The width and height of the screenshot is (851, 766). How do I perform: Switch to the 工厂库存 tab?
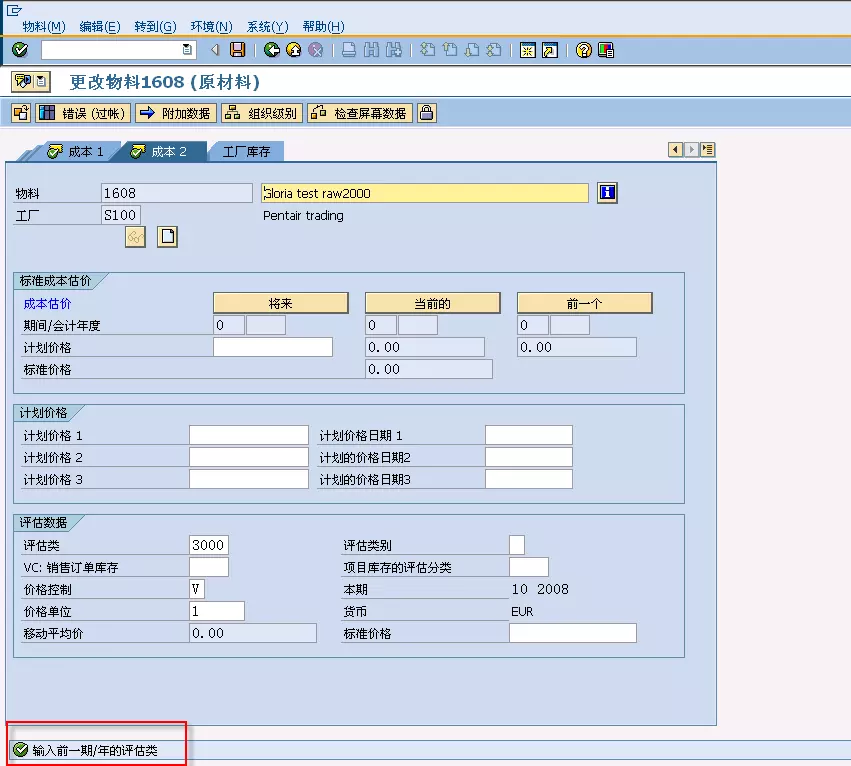[x=246, y=151]
